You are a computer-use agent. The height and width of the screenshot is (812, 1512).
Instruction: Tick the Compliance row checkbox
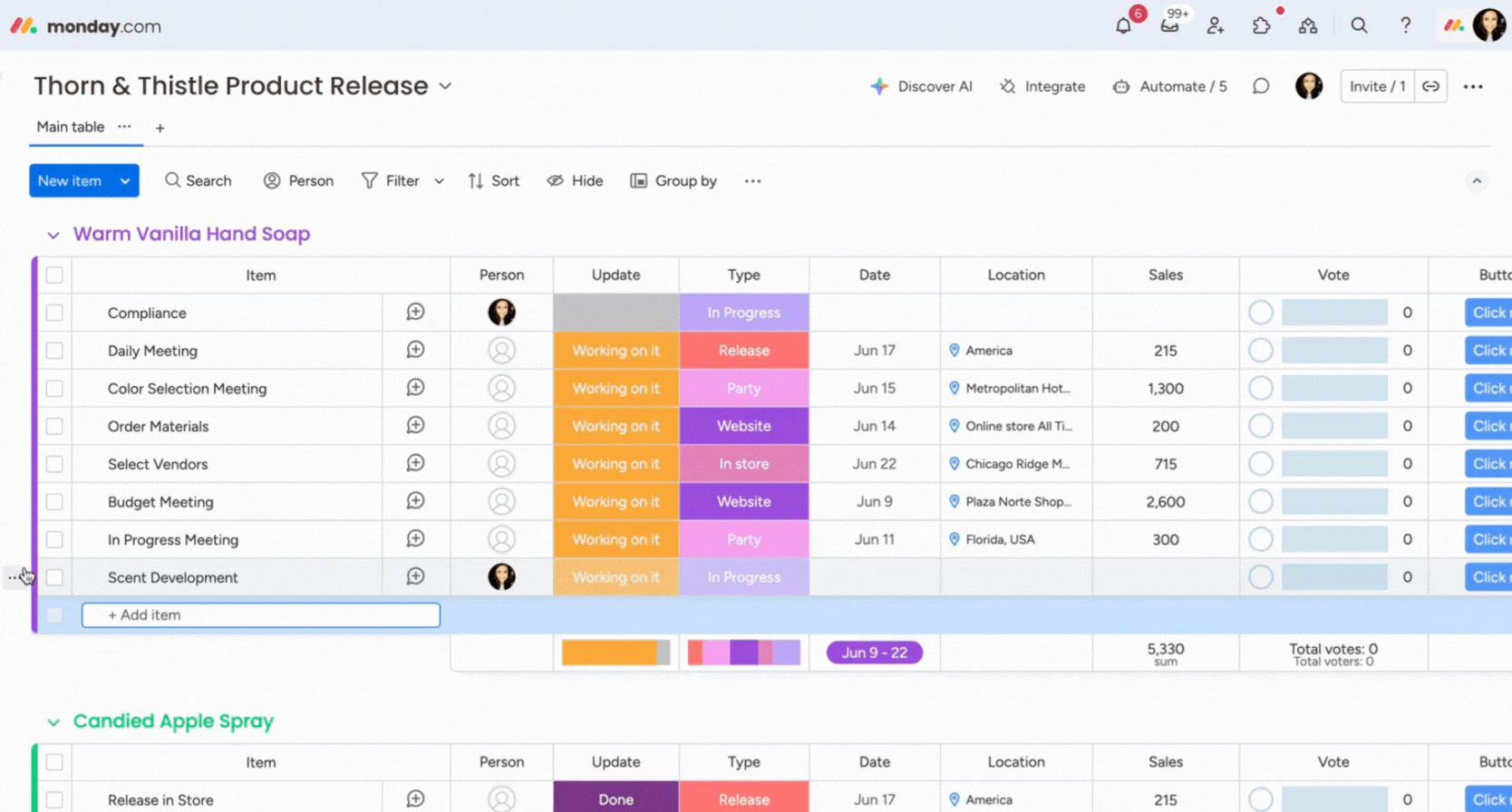(54, 313)
